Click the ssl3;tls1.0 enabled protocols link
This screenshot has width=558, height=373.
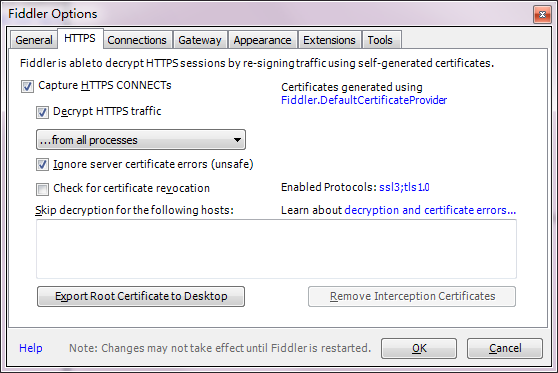(x=404, y=187)
